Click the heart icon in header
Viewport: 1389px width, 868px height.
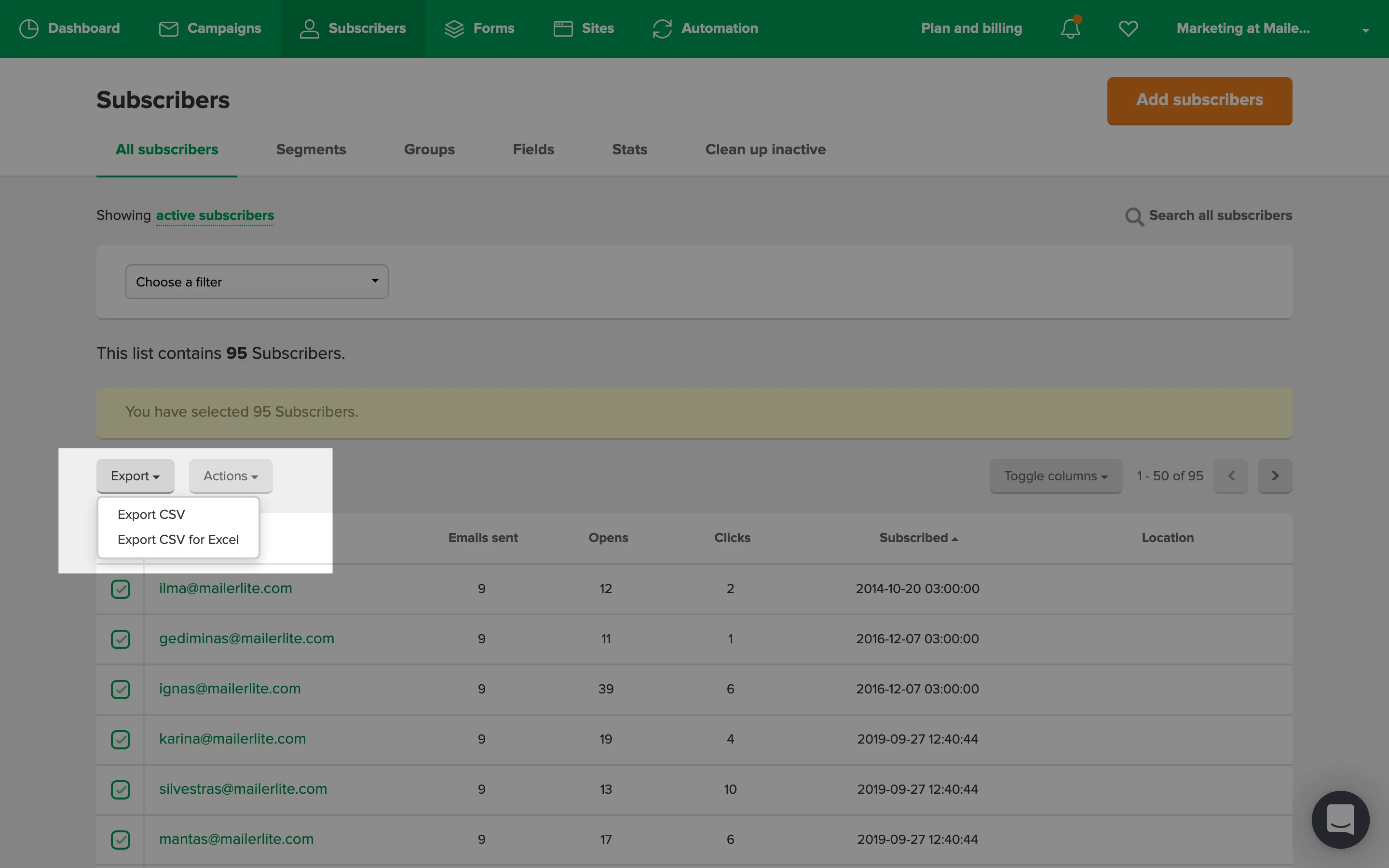[1128, 28]
